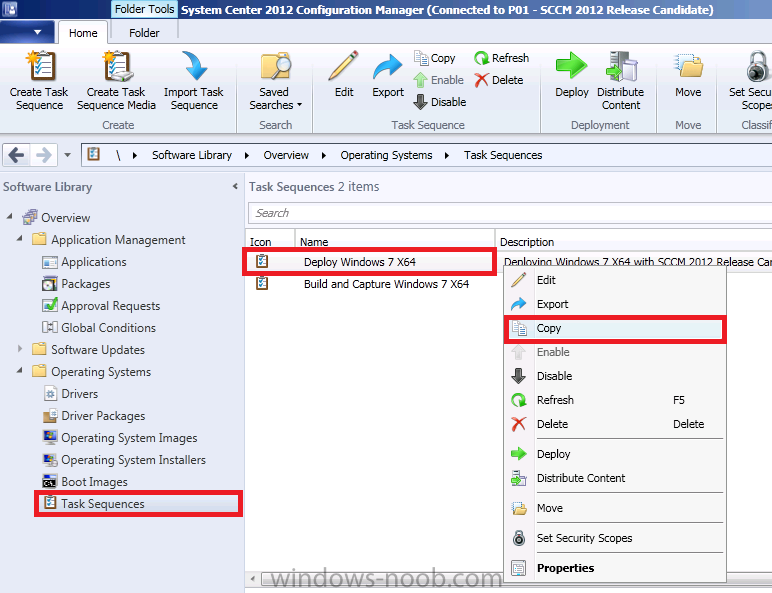Click the Search field in Task Sequences
Viewport: 772px width, 593px height.
point(510,213)
